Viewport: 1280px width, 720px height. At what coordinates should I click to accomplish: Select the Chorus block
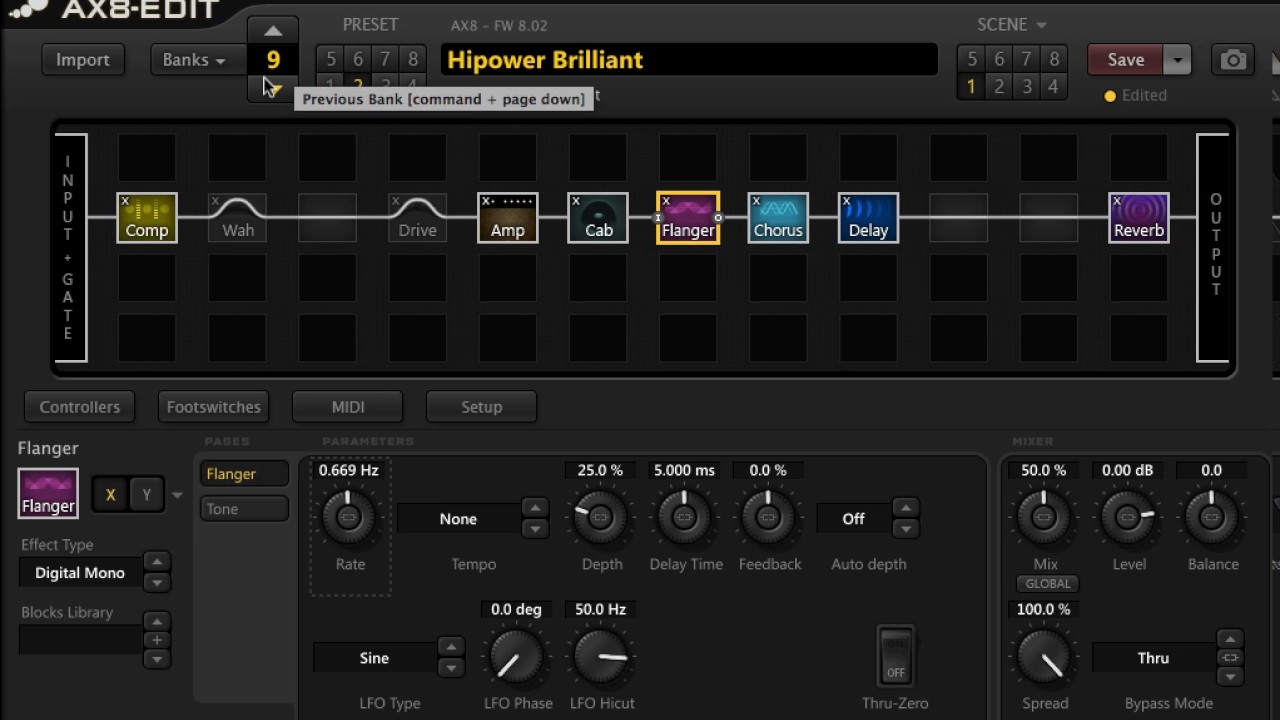point(778,218)
